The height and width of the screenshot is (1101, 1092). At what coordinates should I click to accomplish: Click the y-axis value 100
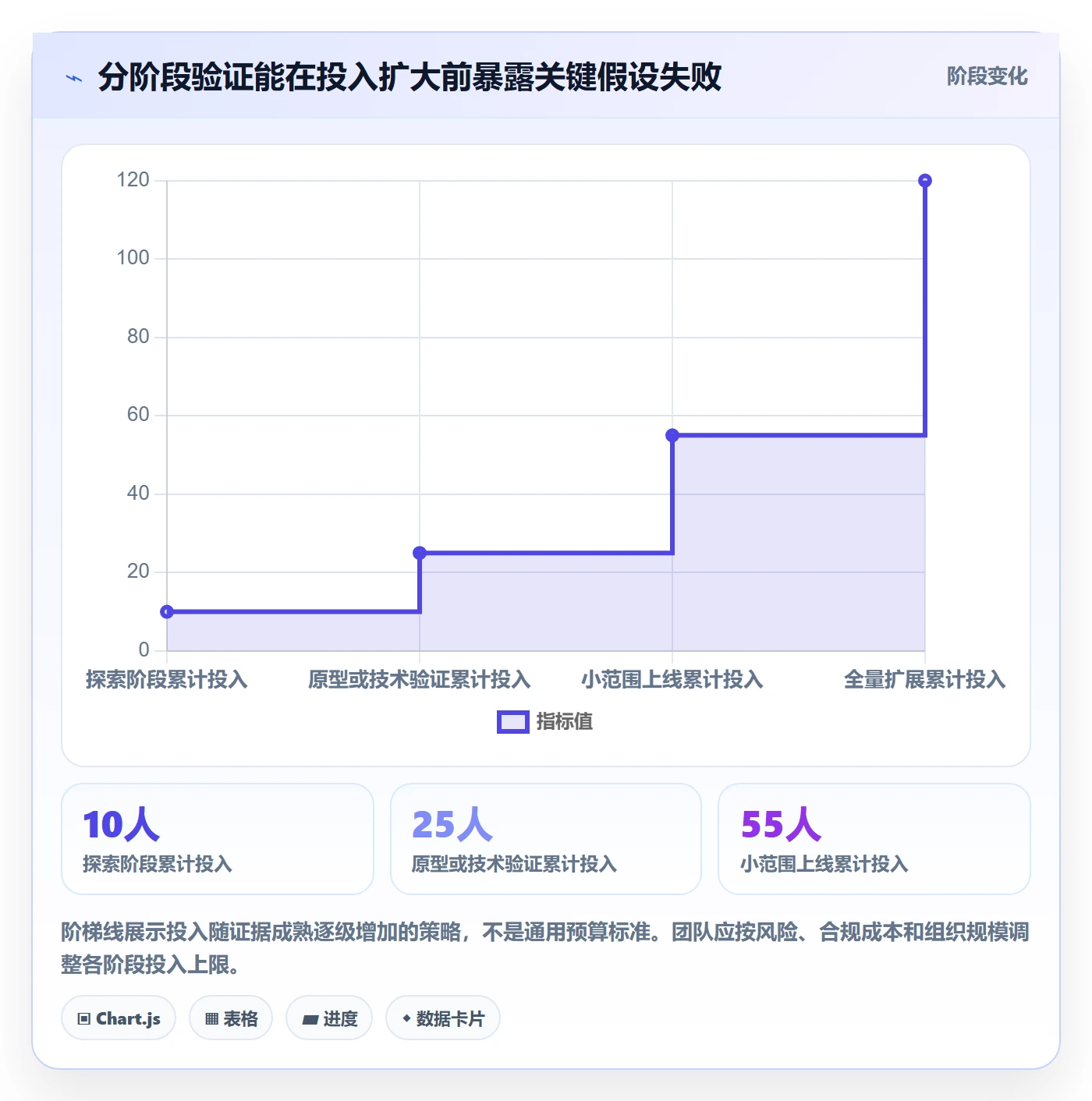point(133,258)
